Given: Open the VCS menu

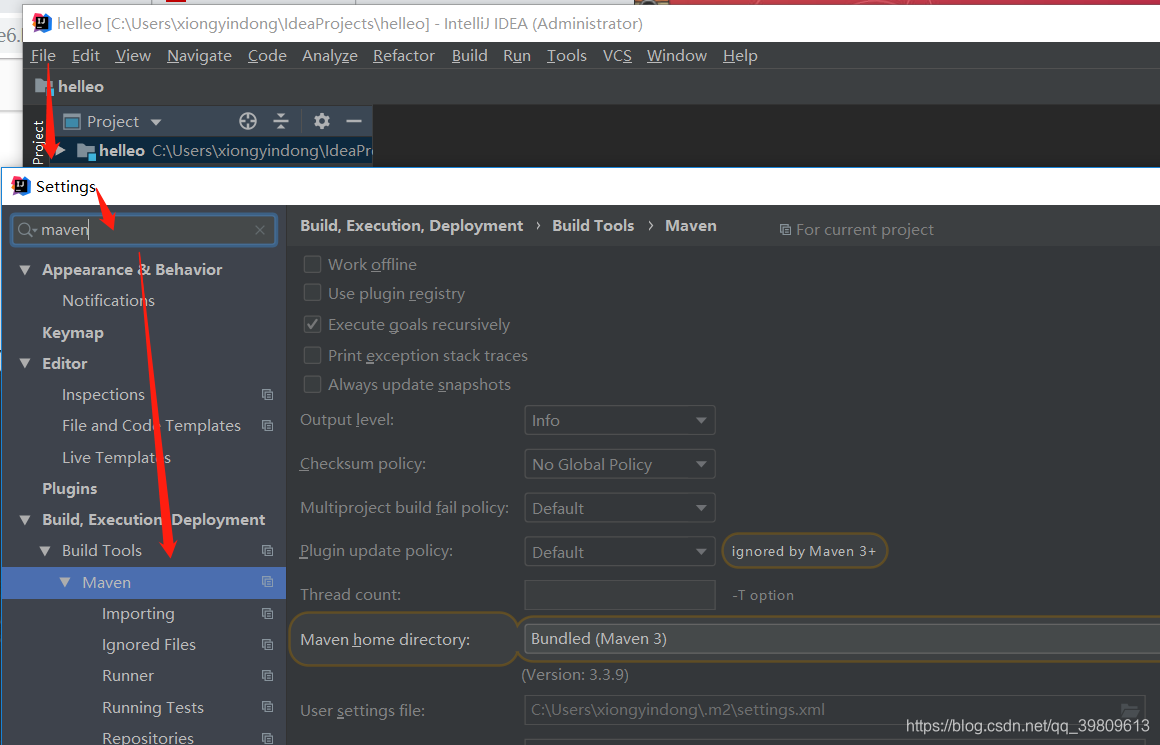Looking at the screenshot, I should pyautogui.click(x=617, y=55).
